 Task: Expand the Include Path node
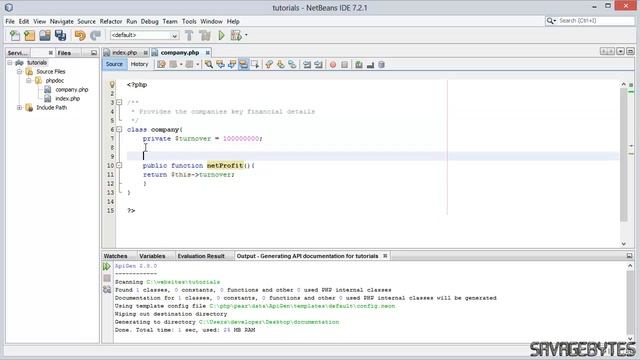(19, 107)
